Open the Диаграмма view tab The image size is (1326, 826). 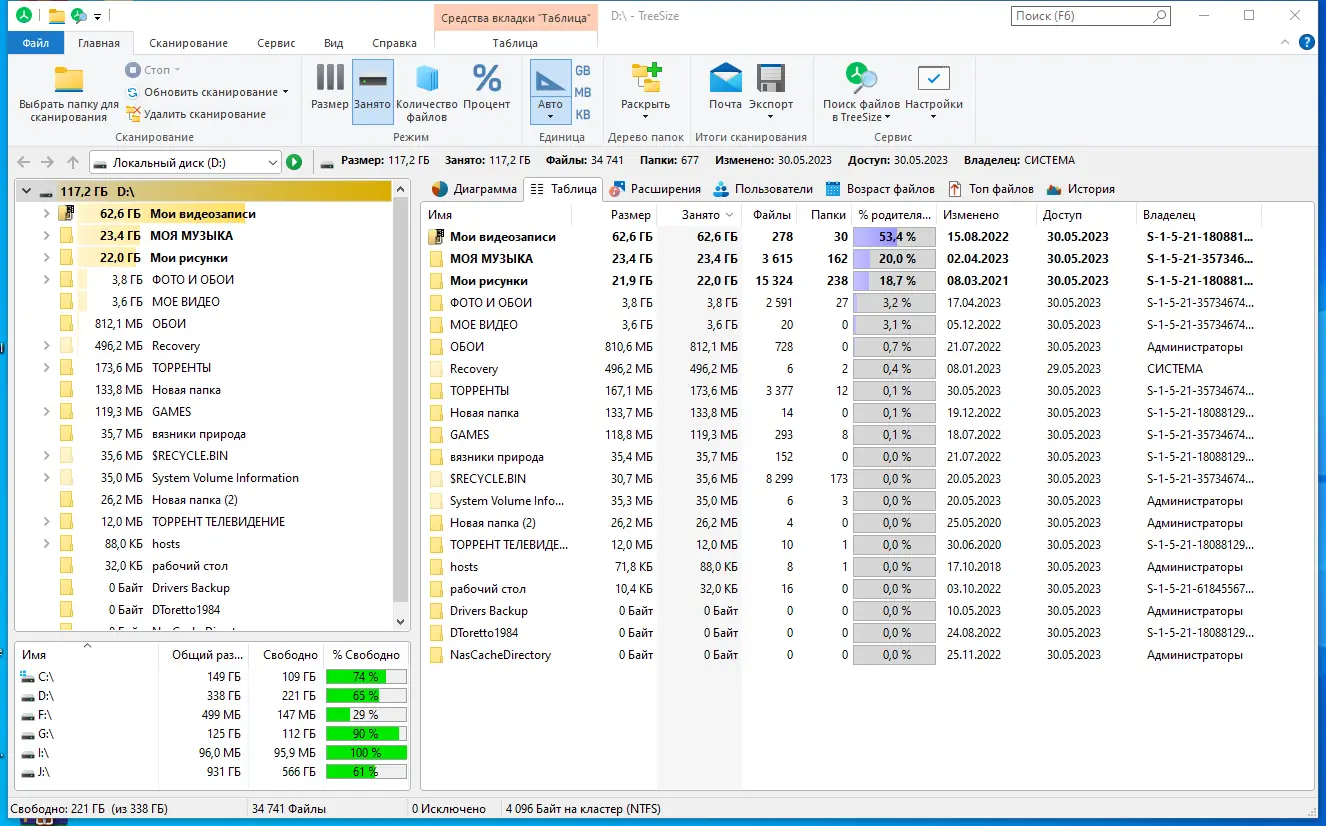[x=474, y=189]
